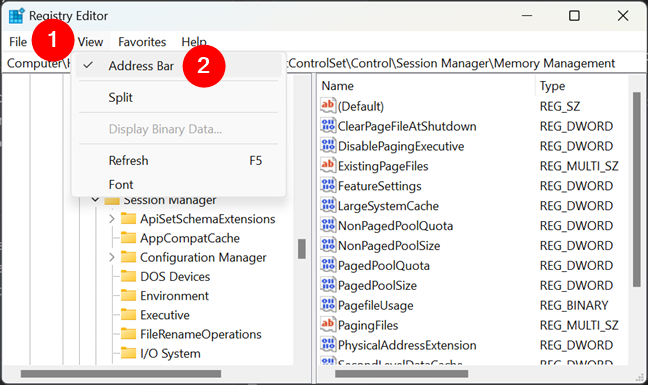Select the Executive folder icon
Screen dimensions: 648x385
(x=129, y=314)
